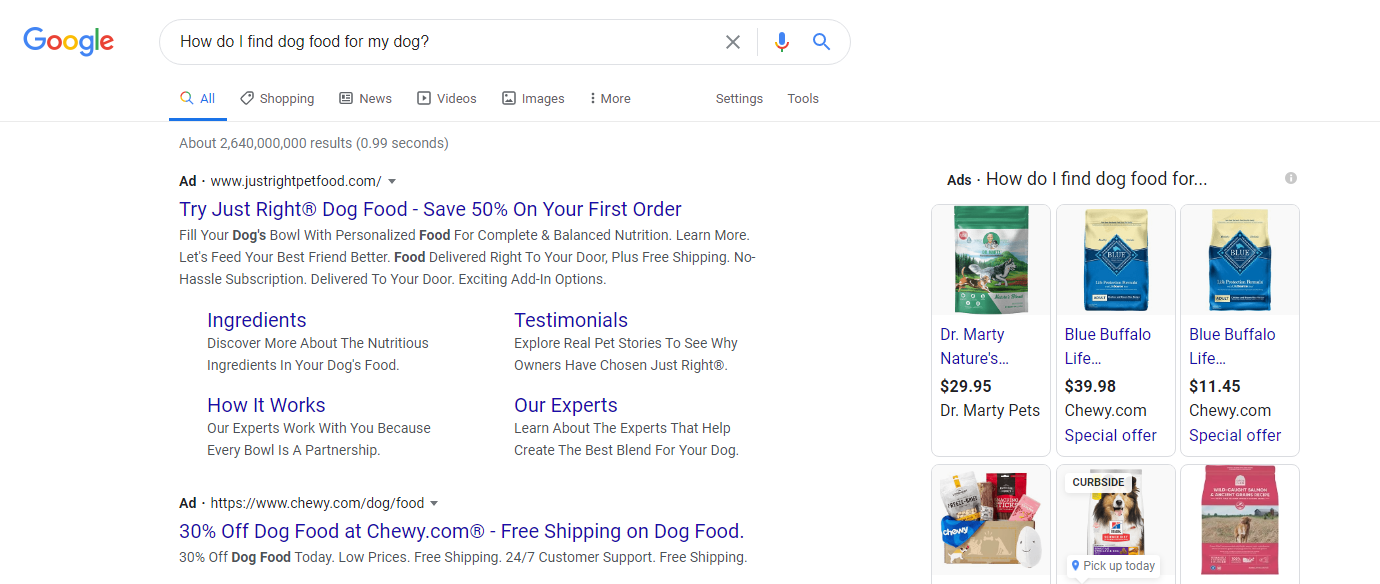Open Settings menu
This screenshot has width=1380, height=584.
click(x=739, y=99)
